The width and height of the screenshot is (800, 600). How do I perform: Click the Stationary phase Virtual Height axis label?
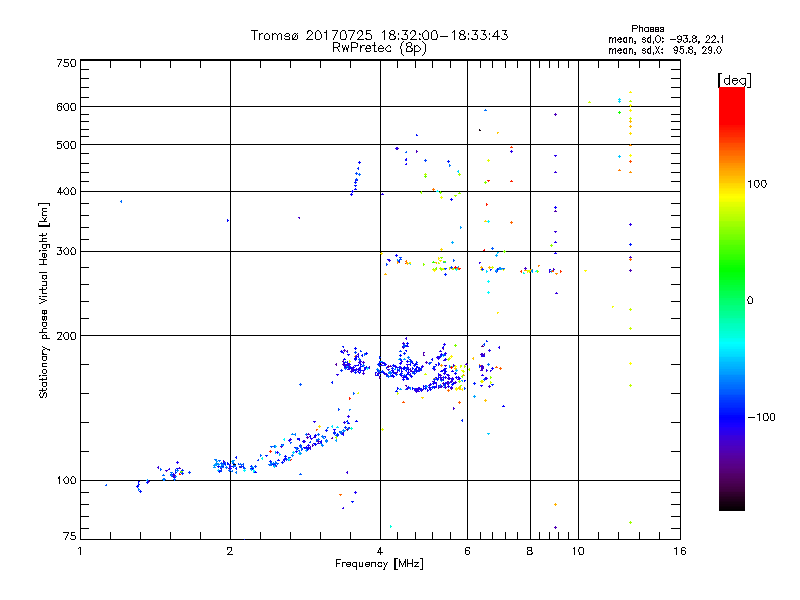pyautogui.click(x=43, y=300)
